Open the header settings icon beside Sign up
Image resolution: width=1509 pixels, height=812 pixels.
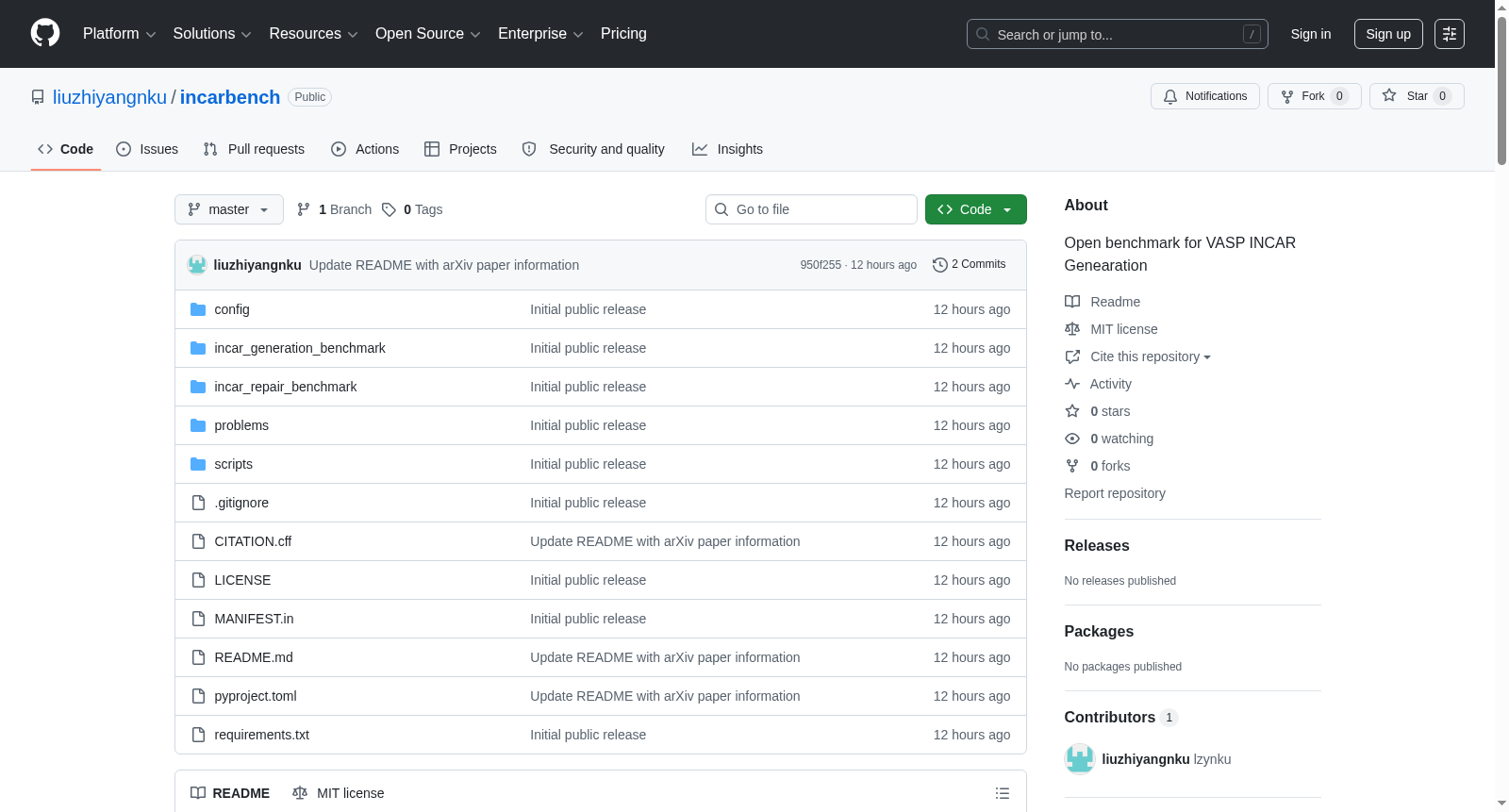[1450, 34]
